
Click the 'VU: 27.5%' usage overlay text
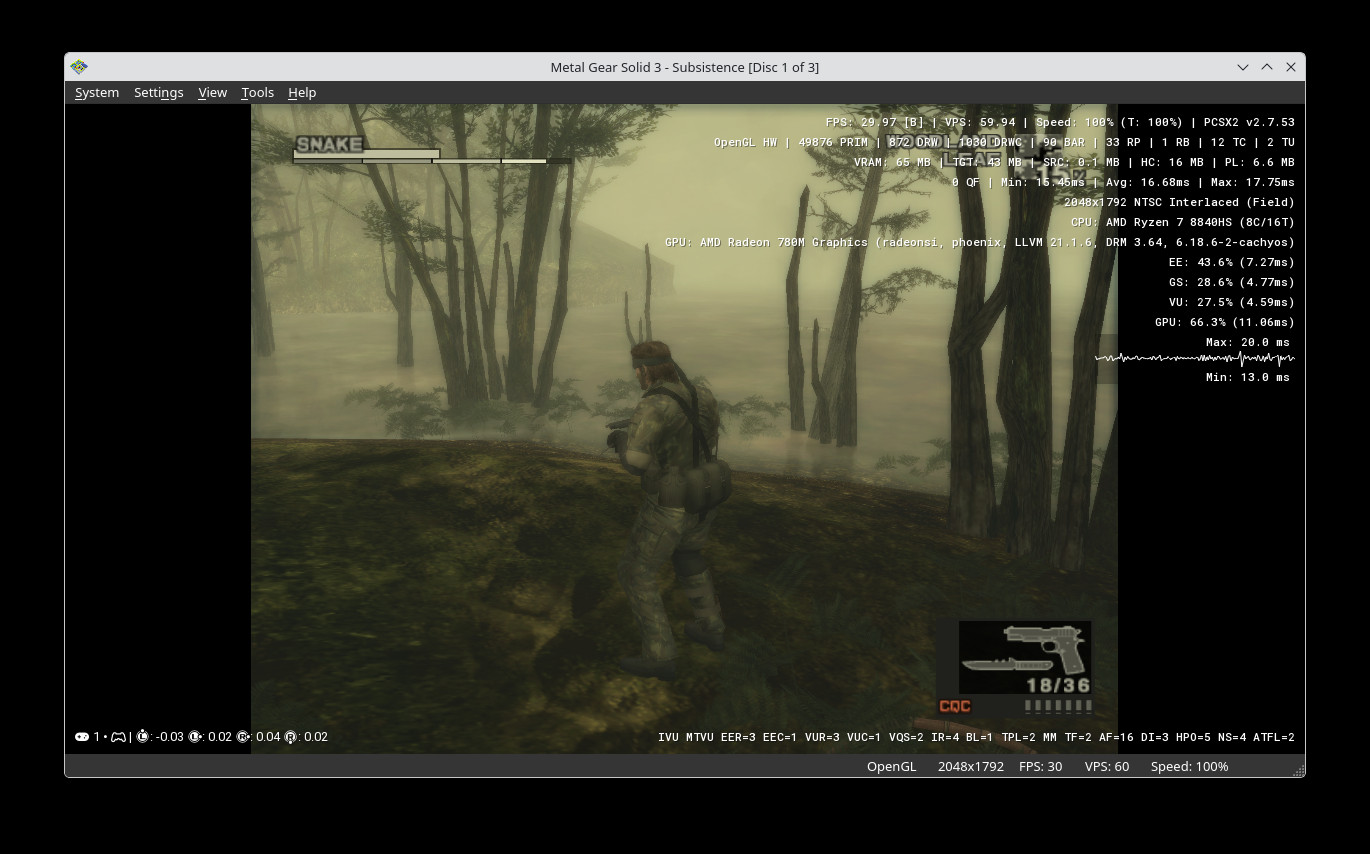pos(1231,302)
